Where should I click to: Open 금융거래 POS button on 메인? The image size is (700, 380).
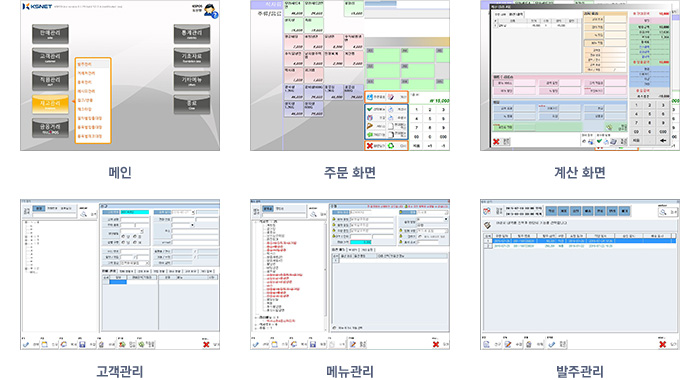[50, 128]
